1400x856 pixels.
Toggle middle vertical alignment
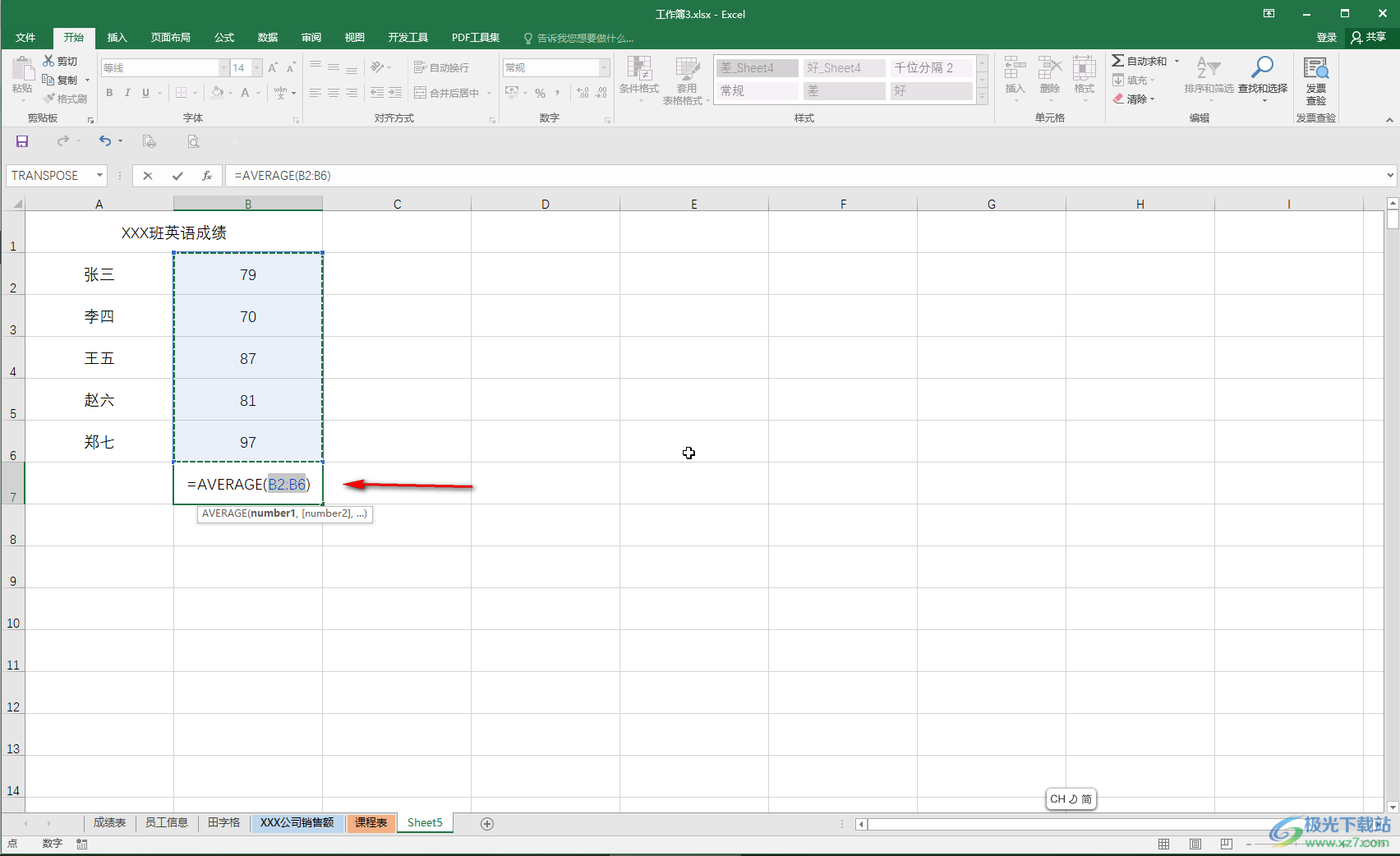(334, 67)
